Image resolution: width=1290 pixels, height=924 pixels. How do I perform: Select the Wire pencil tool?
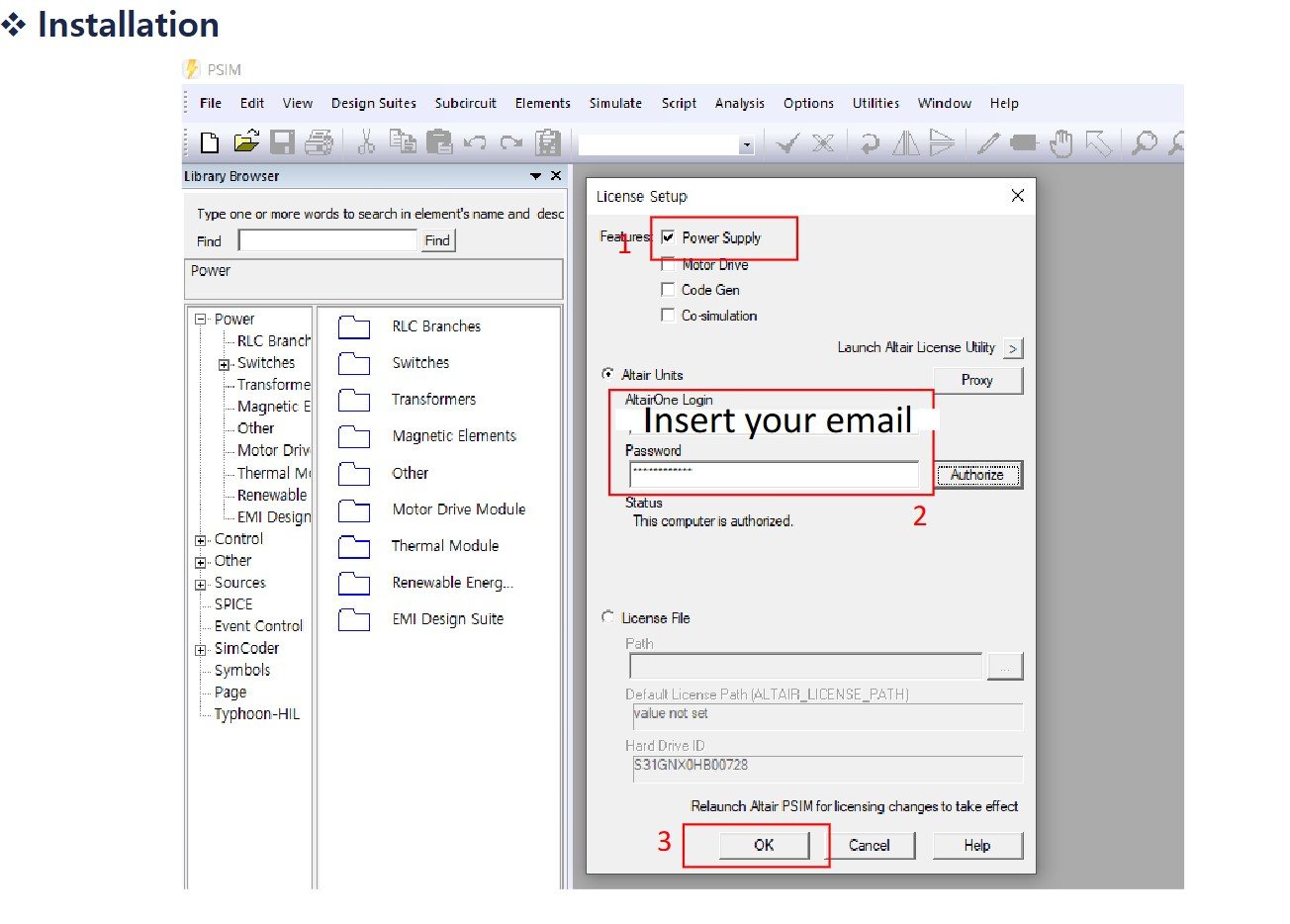[x=987, y=143]
